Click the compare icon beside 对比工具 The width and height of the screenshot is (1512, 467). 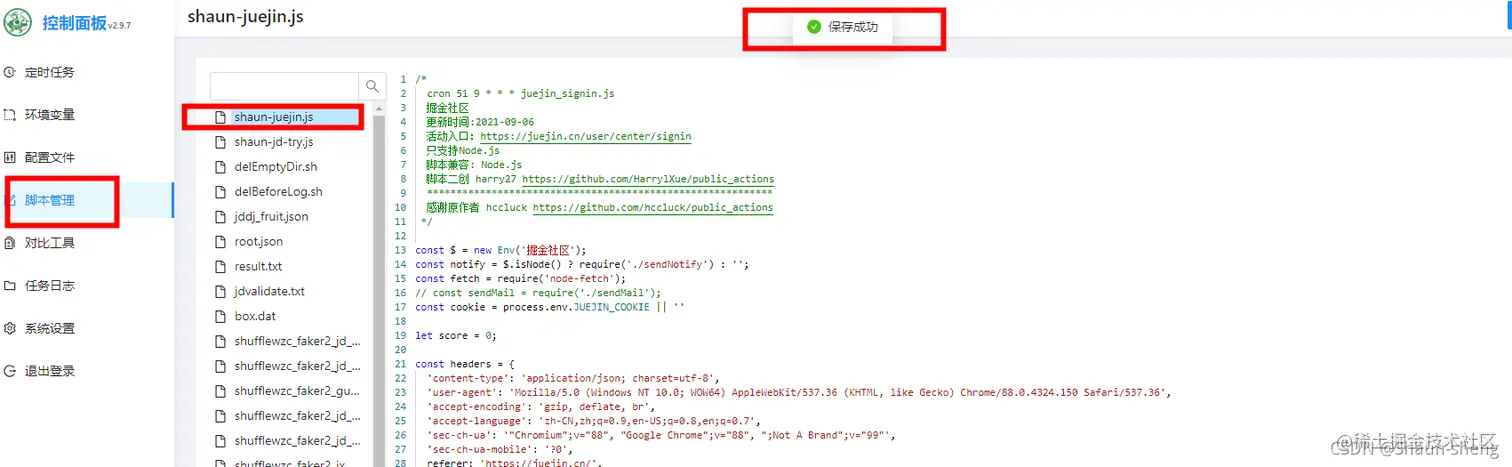click(x=10, y=243)
